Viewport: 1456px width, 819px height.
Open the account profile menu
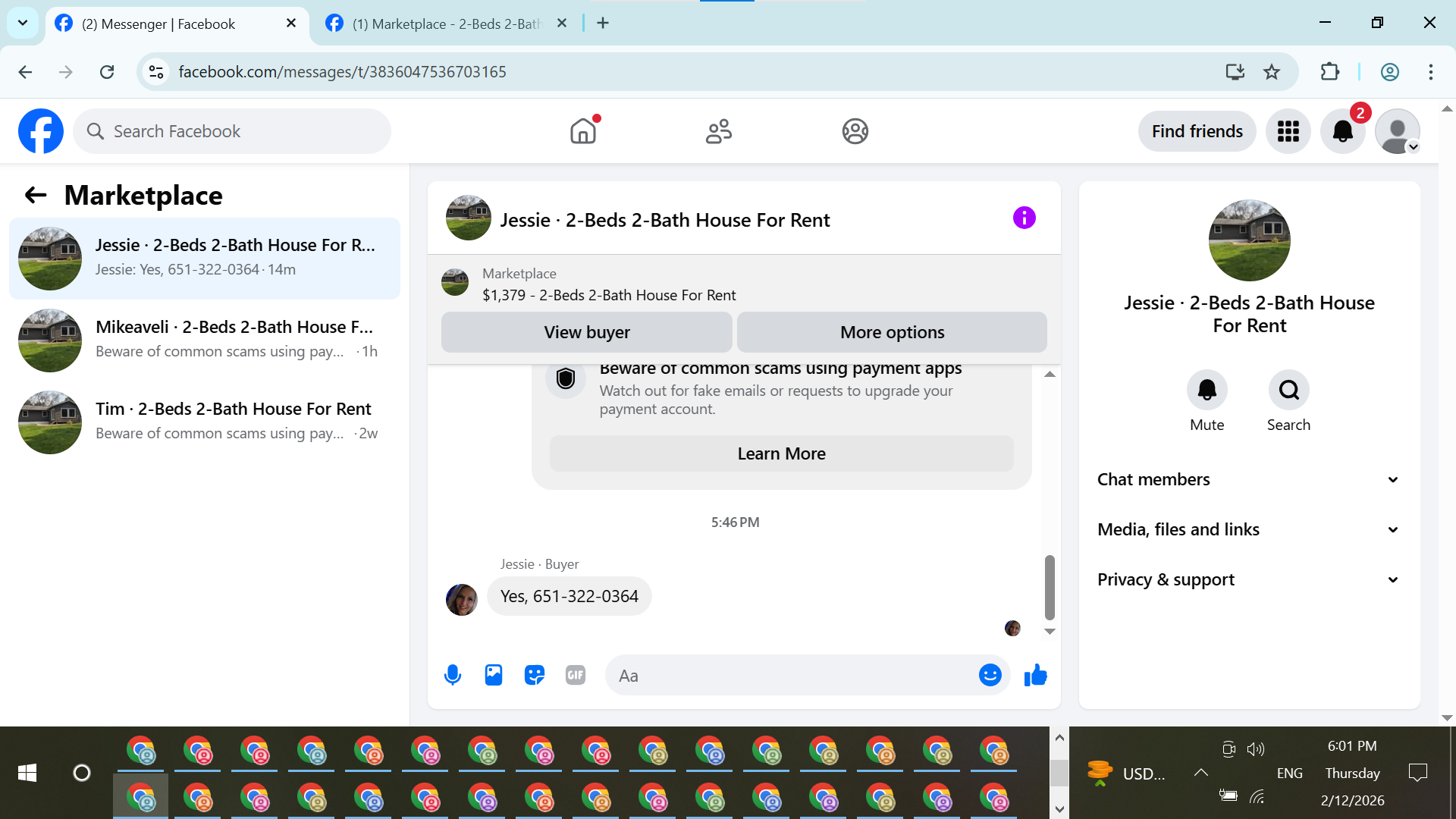(x=1398, y=131)
